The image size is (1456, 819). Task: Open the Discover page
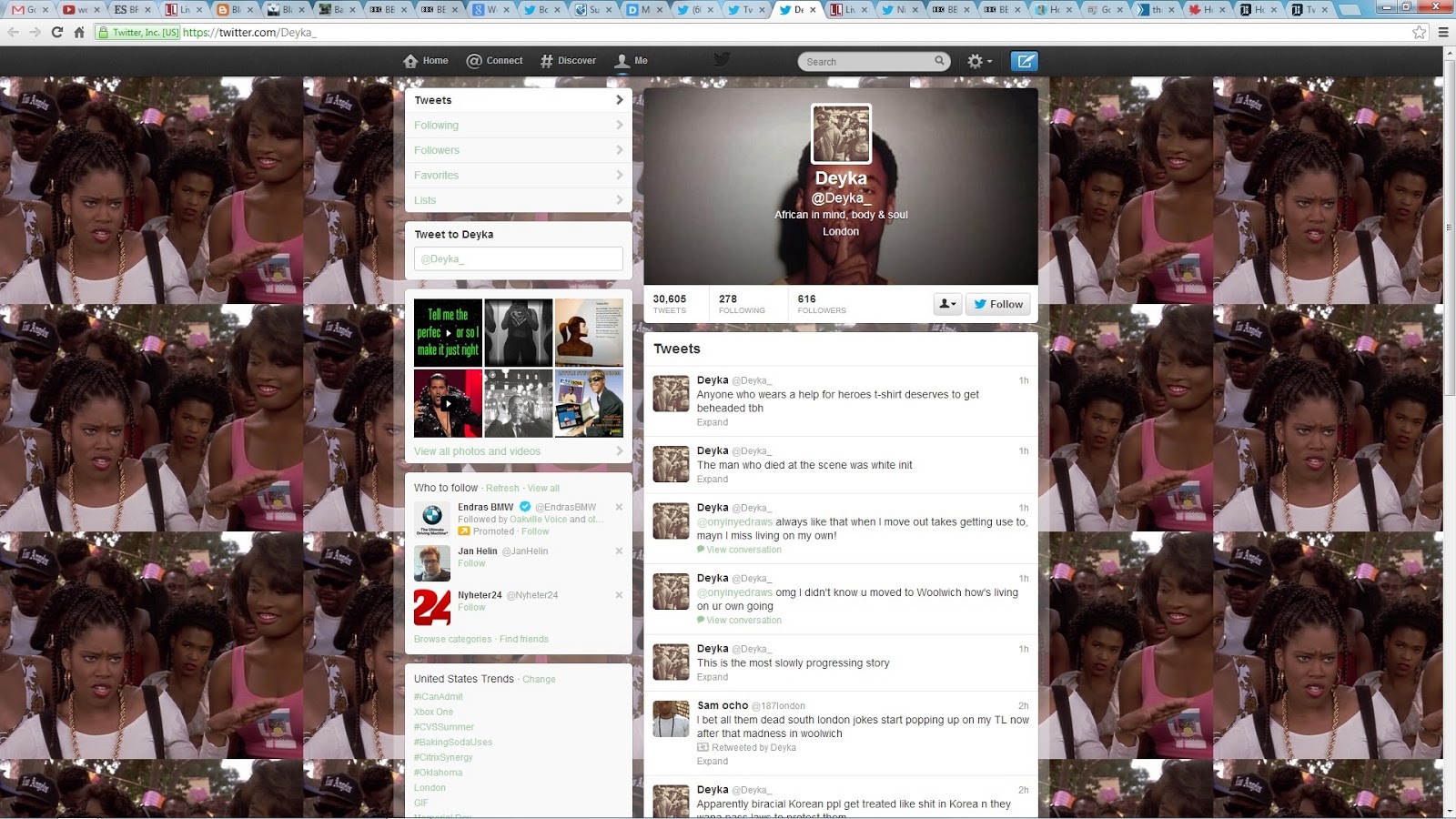(568, 61)
